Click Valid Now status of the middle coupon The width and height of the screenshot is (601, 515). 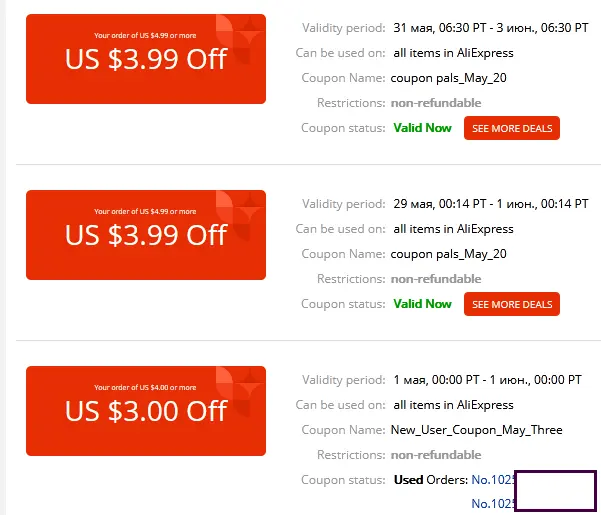(422, 303)
